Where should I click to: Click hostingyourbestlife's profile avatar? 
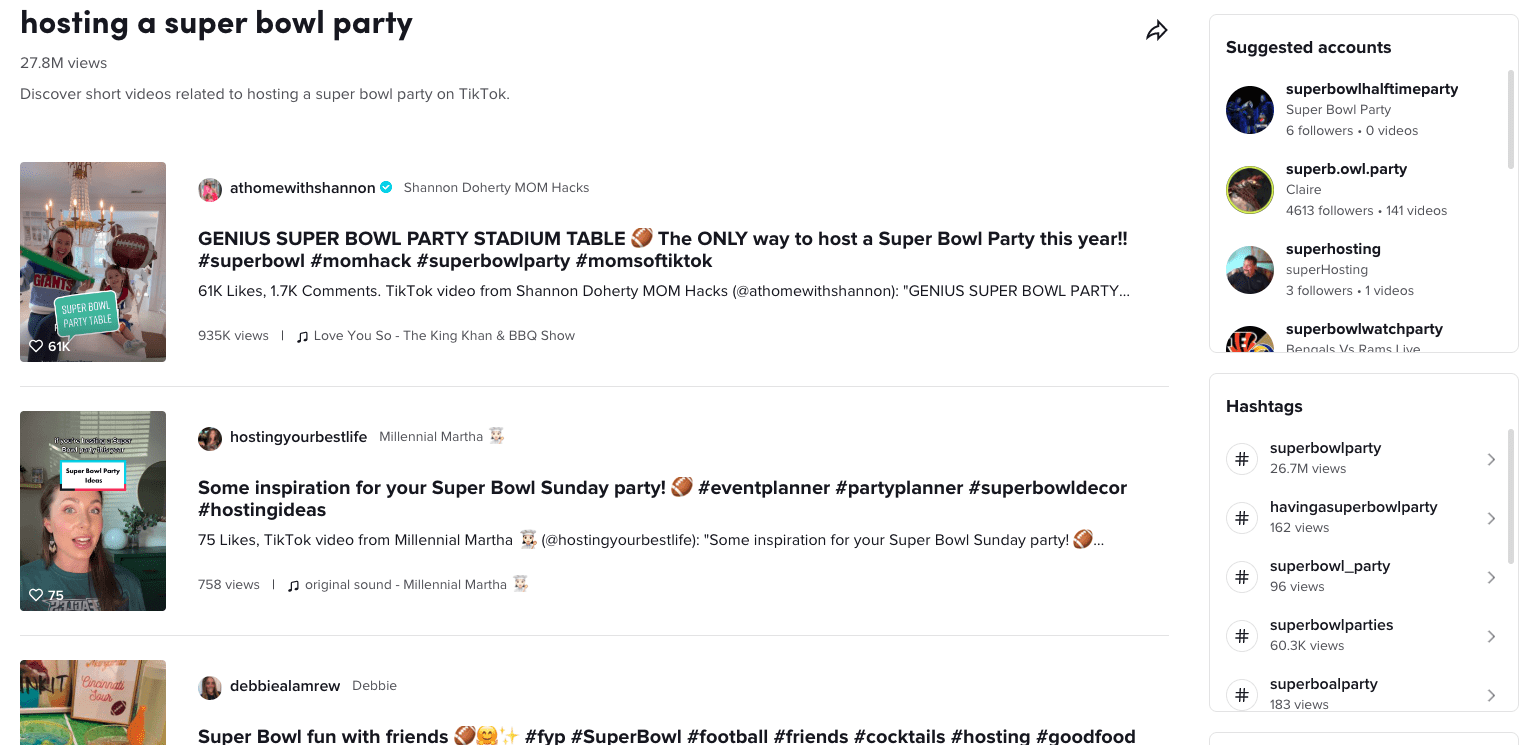[x=210, y=438]
